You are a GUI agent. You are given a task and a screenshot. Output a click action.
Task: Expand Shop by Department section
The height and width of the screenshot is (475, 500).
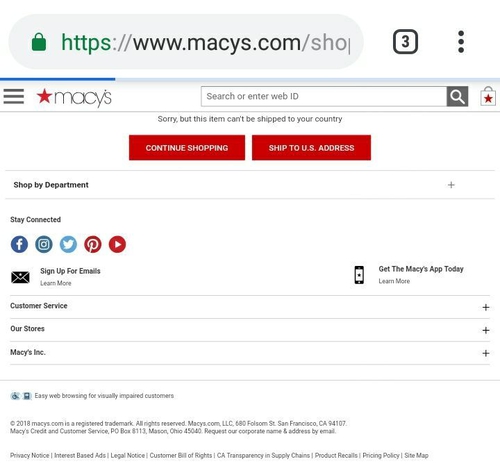(250, 185)
